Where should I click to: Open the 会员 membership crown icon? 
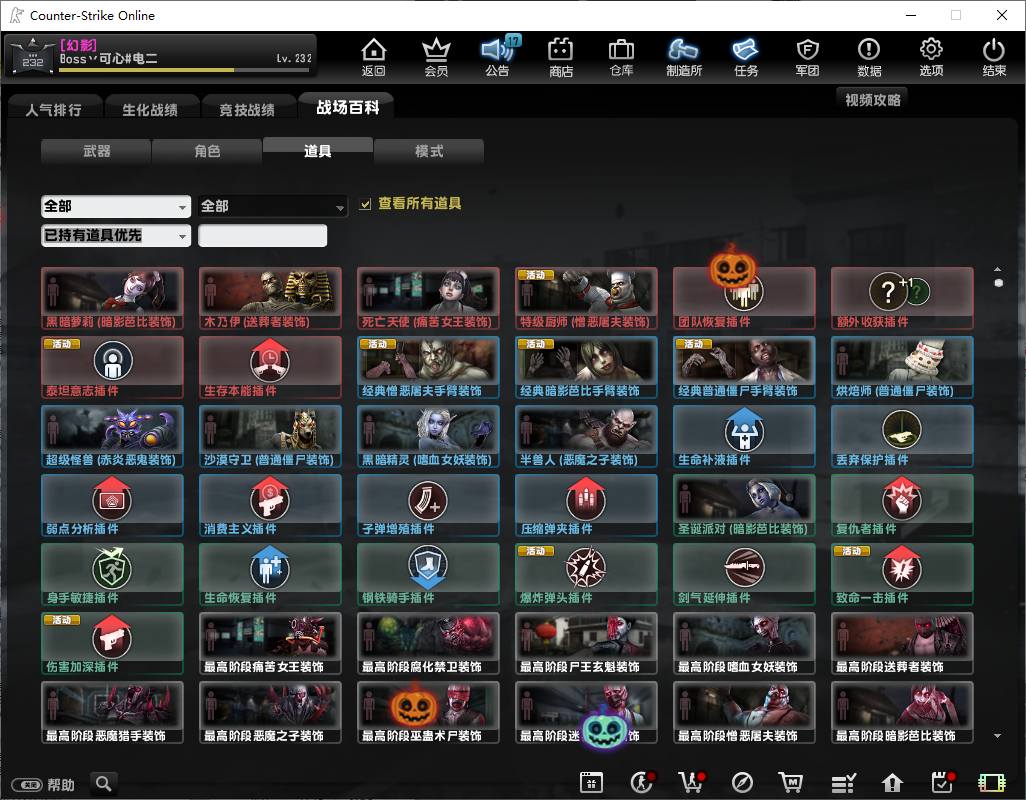[436, 57]
